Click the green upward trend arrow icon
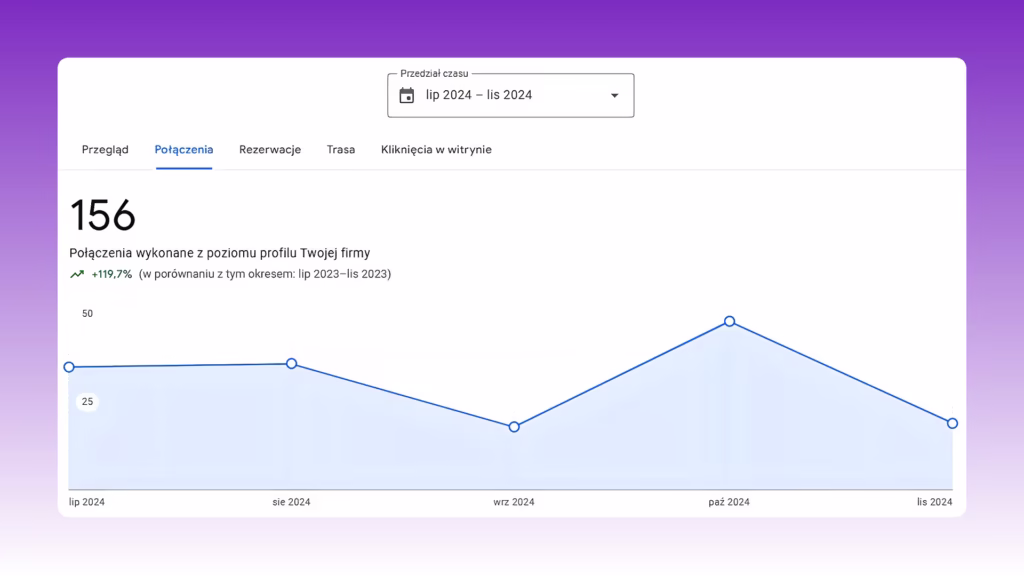Screen dimensions: 1024x576 [77, 274]
